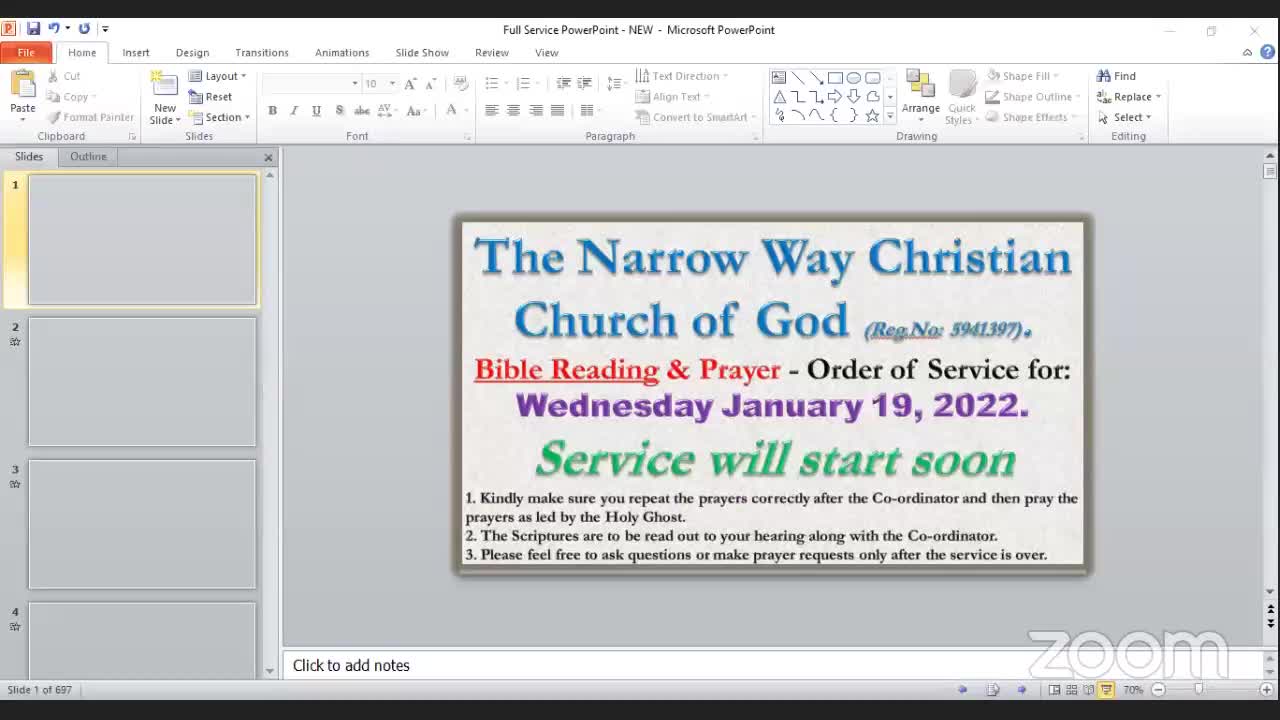Justify the text alignment

pyautogui.click(x=558, y=111)
